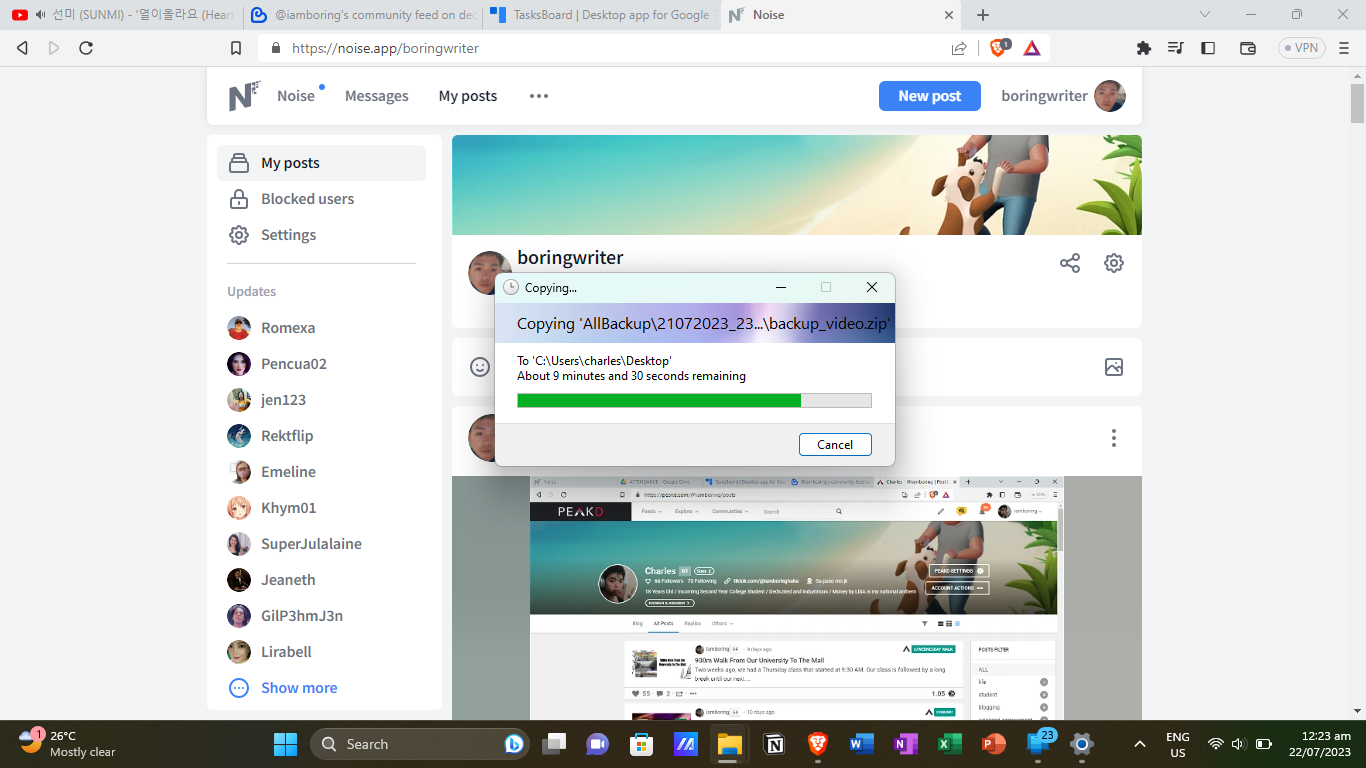Open the post's three-dot options menu
This screenshot has width=1366, height=768.
[1114, 438]
